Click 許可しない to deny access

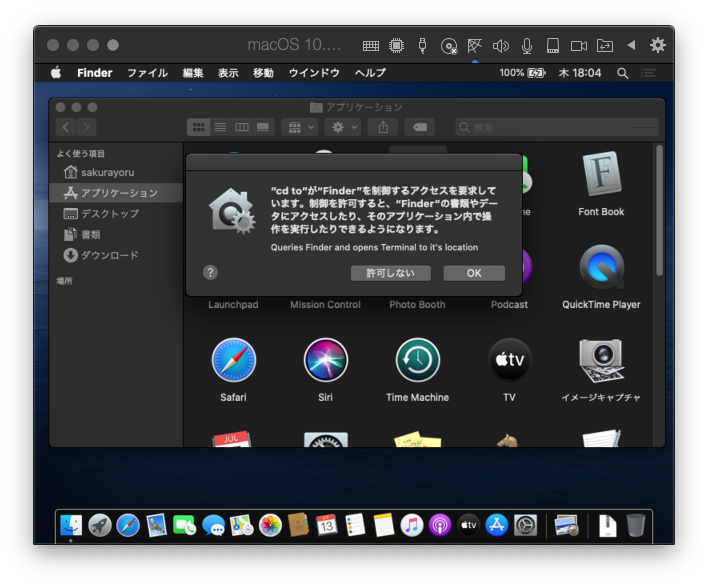click(x=391, y=273)
